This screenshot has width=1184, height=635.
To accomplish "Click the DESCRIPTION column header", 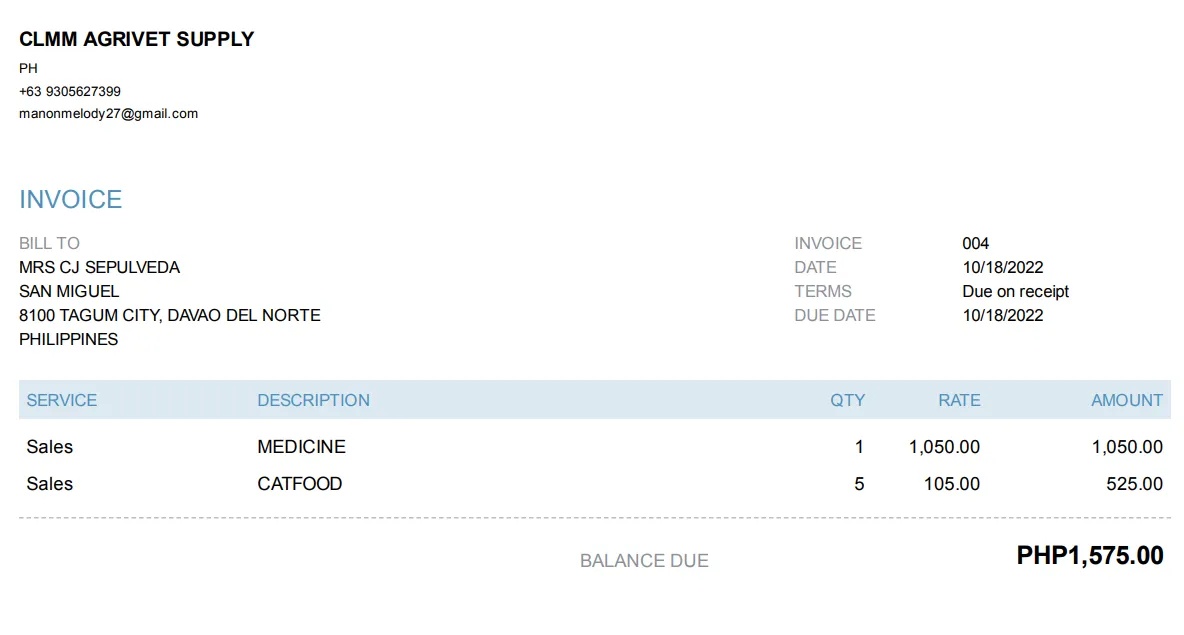I will tap(313, 400).
